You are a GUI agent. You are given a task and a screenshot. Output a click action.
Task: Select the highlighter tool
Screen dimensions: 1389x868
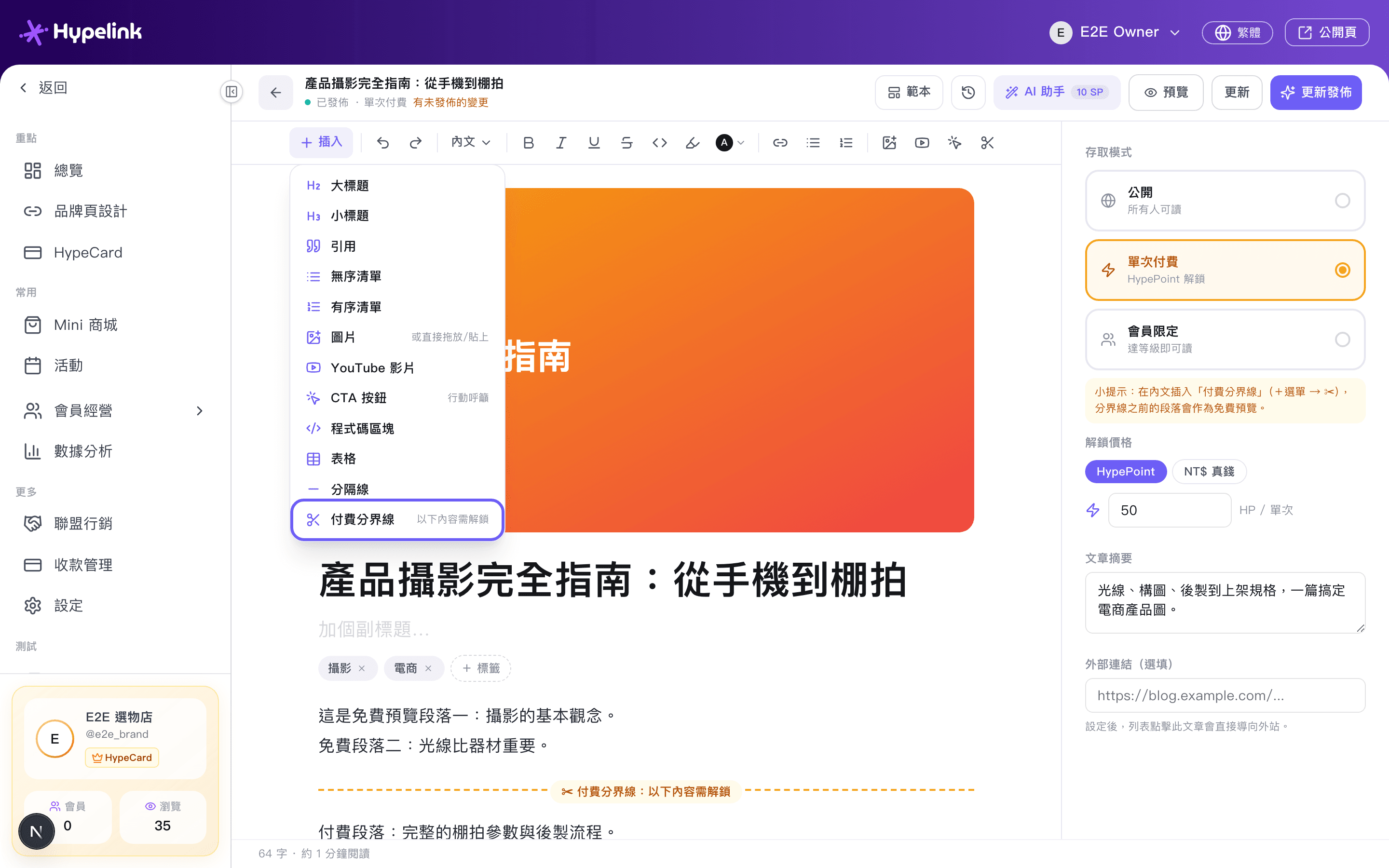693,142
